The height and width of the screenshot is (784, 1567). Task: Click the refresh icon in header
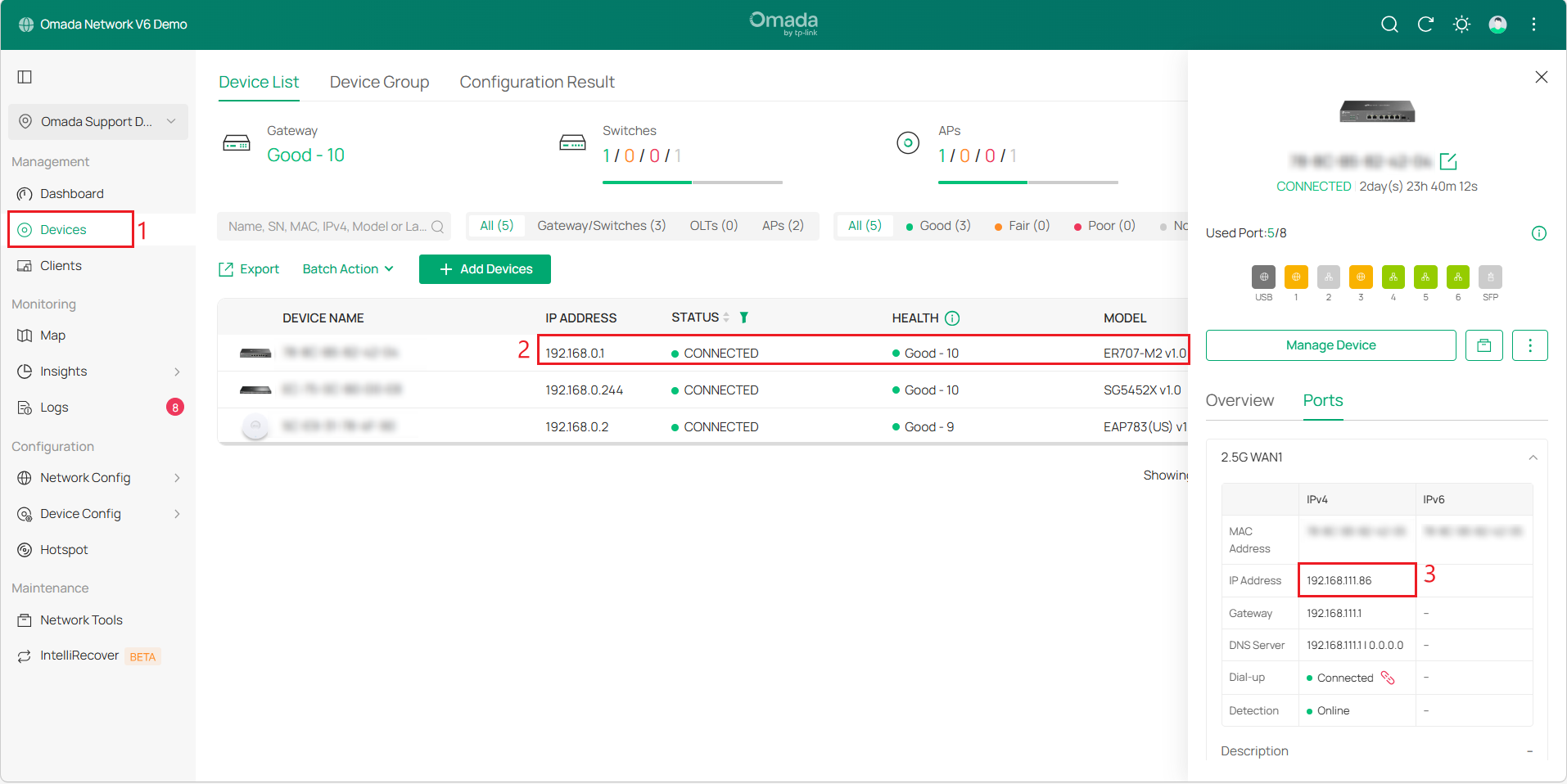1425,25
